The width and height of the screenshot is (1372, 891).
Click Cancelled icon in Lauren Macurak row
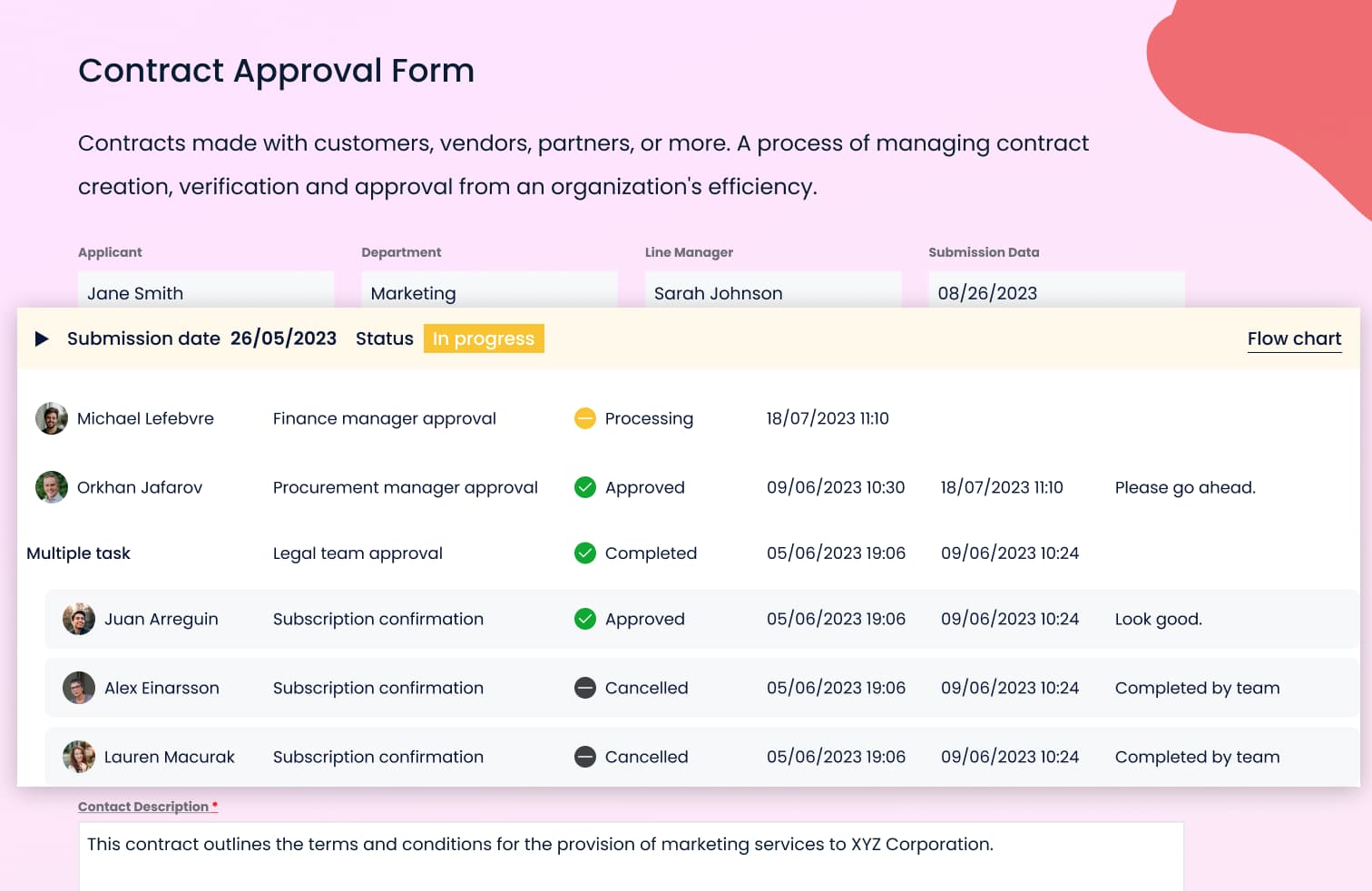tap(585, 757)
